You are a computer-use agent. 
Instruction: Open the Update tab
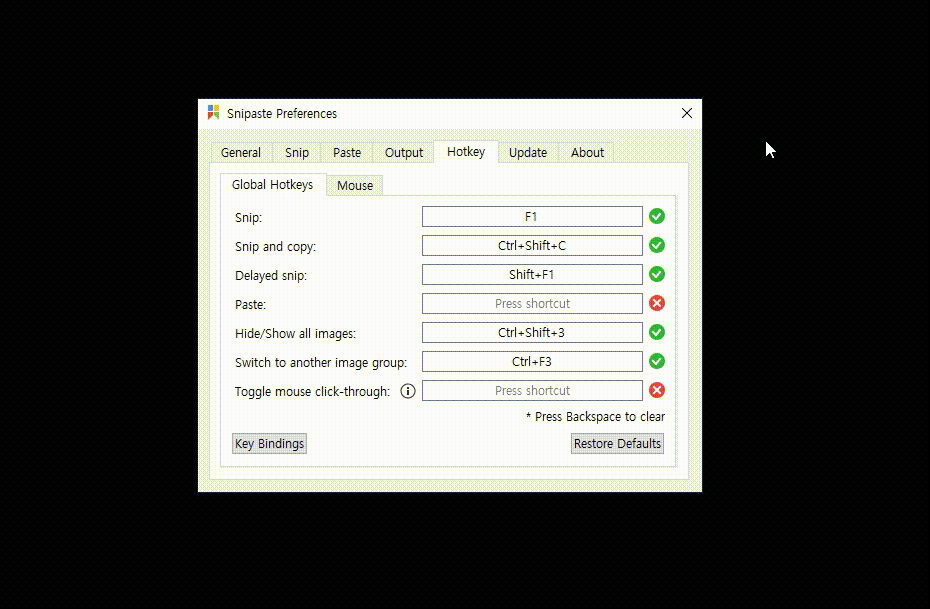[528, 152]
